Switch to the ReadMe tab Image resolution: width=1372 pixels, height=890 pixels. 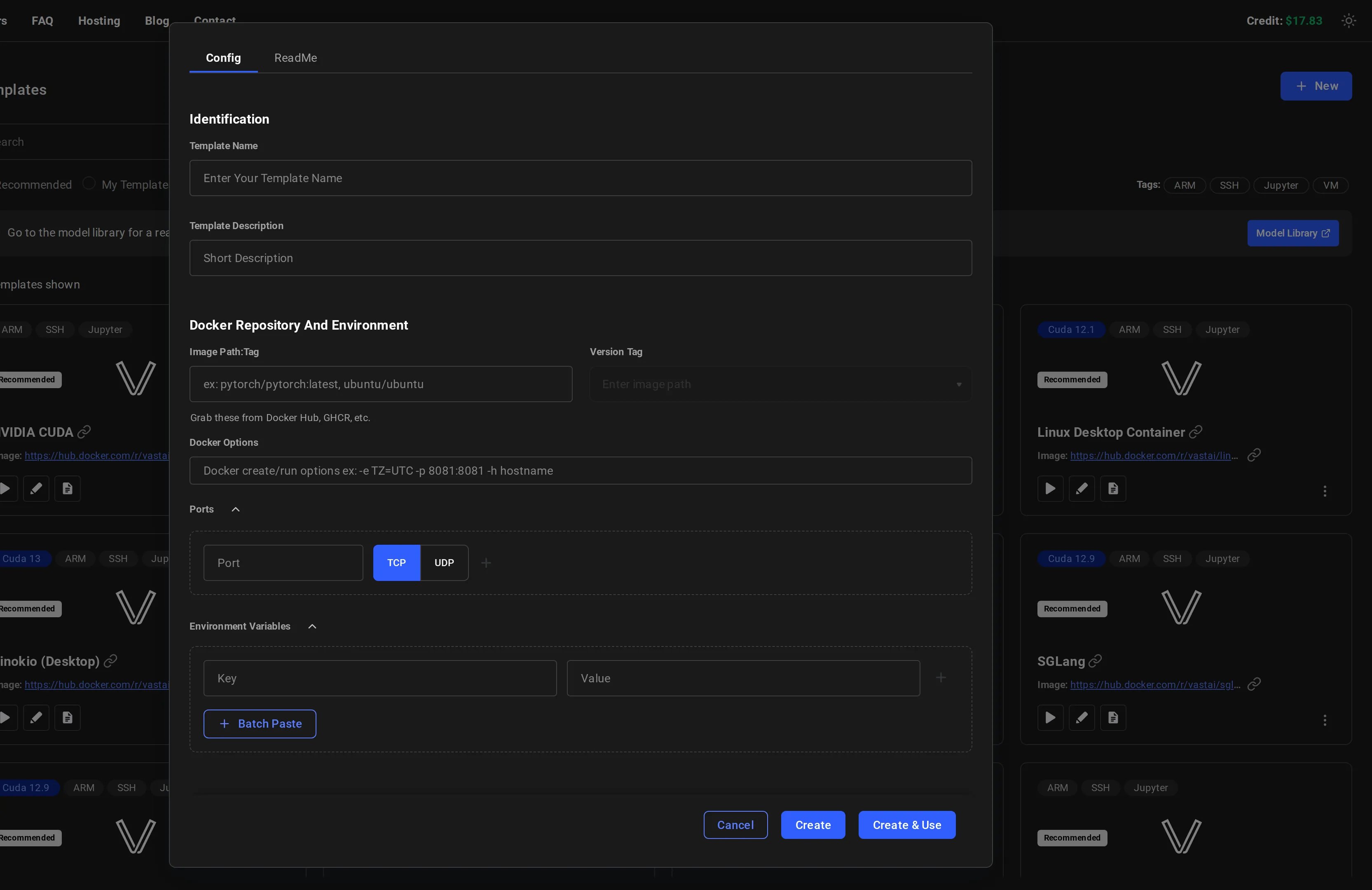click(x=296, y=58)
